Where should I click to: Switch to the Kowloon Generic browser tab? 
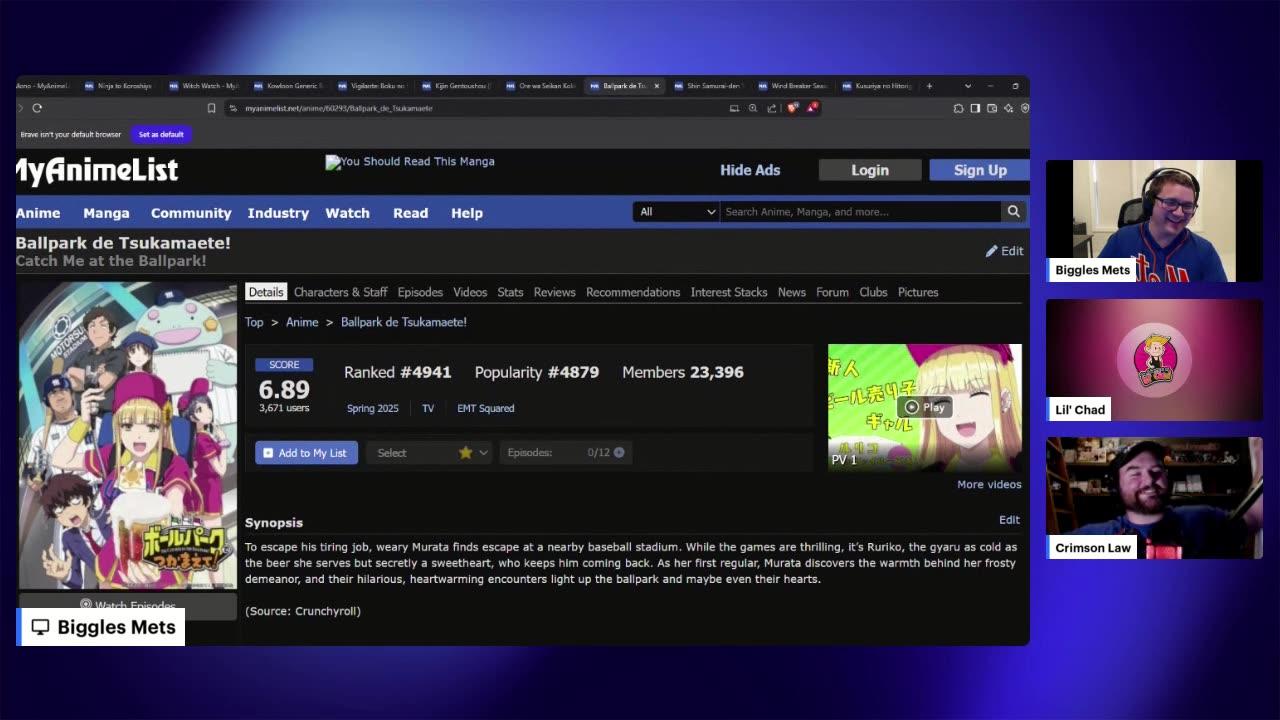click(288, 86)
